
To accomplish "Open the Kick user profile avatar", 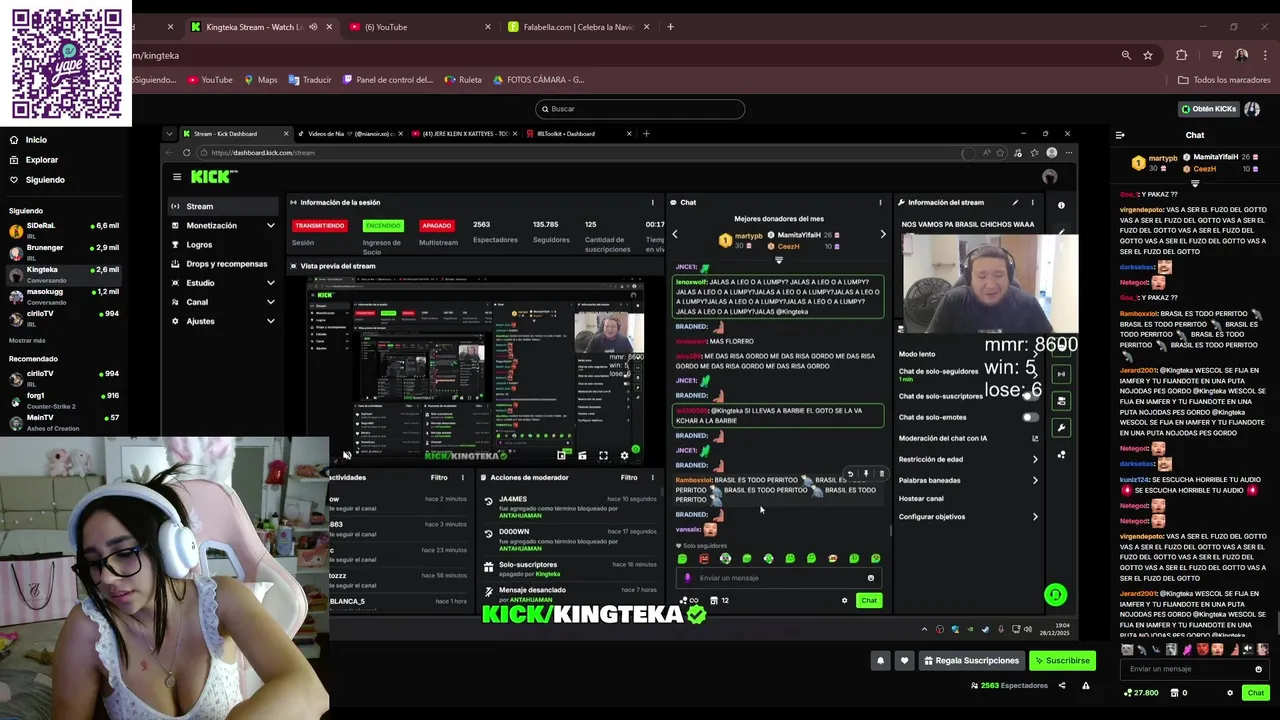I will click(1252, 109).
